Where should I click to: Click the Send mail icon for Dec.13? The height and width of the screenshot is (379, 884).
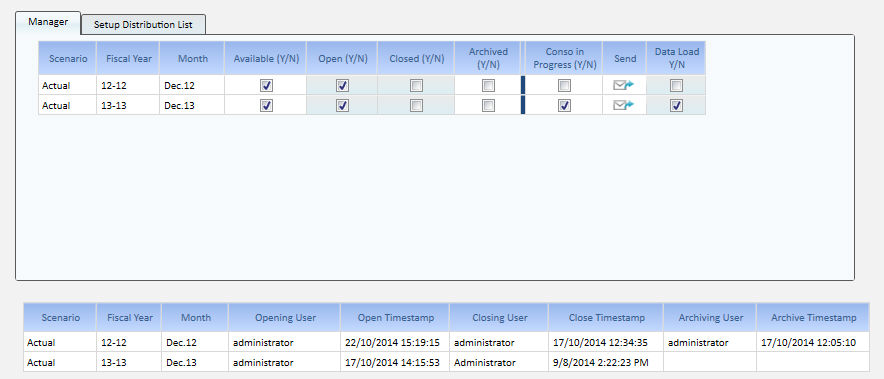[624, 105]
